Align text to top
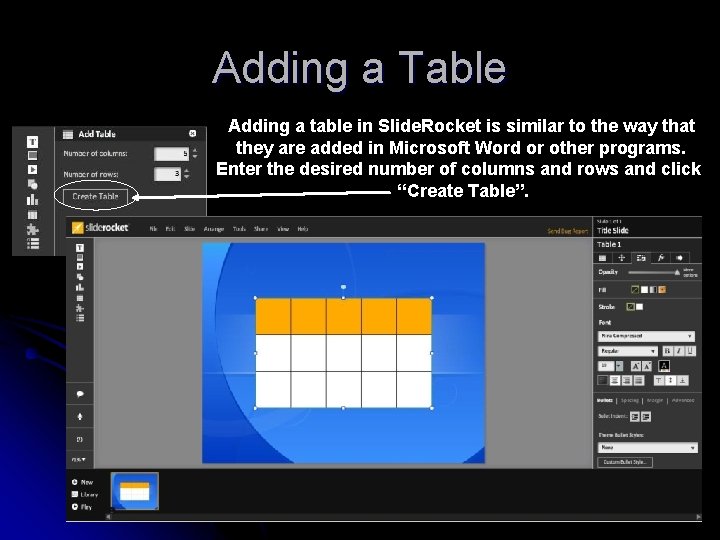 (658, 380)
